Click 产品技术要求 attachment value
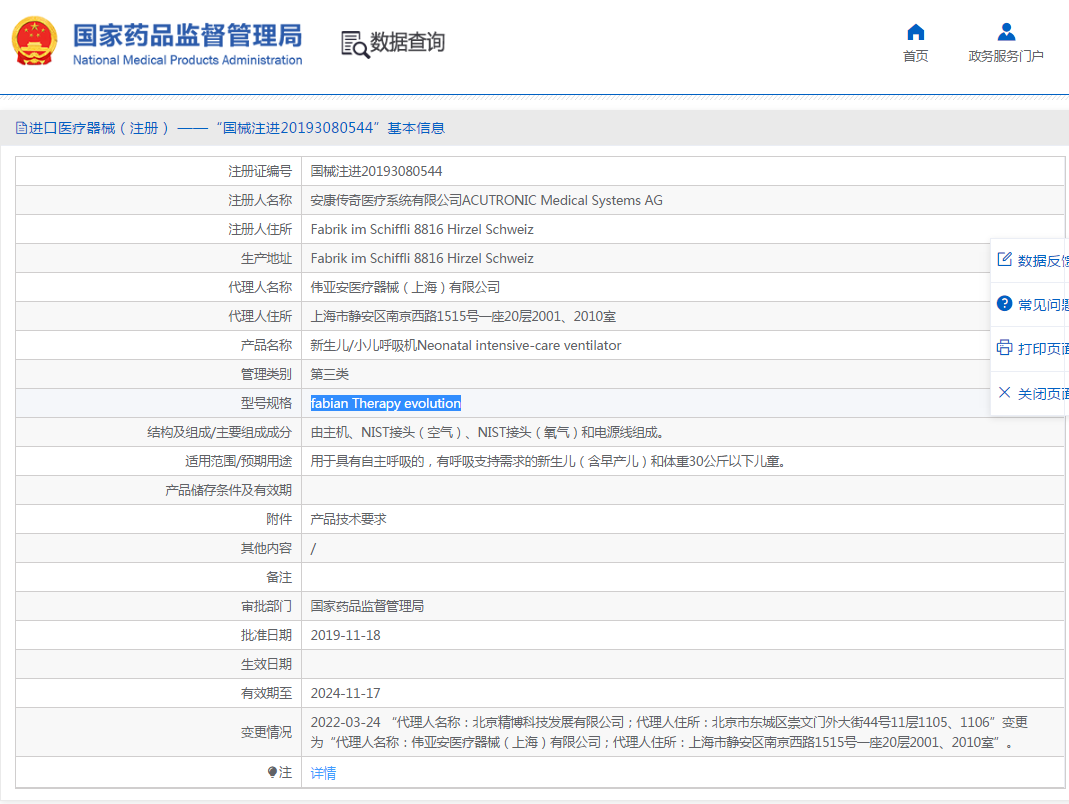The image size is (1069, 804). click(348, 519)
